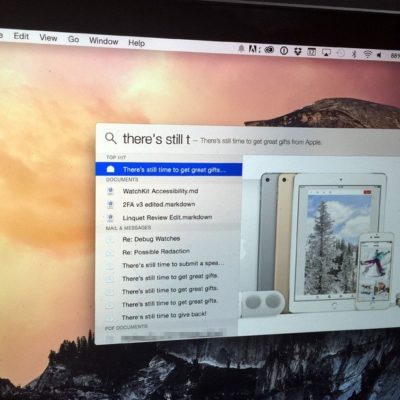Open 2FA v3 edited.markdown result
The width and height of the screenshot is (400, 400).
point(159,204)
